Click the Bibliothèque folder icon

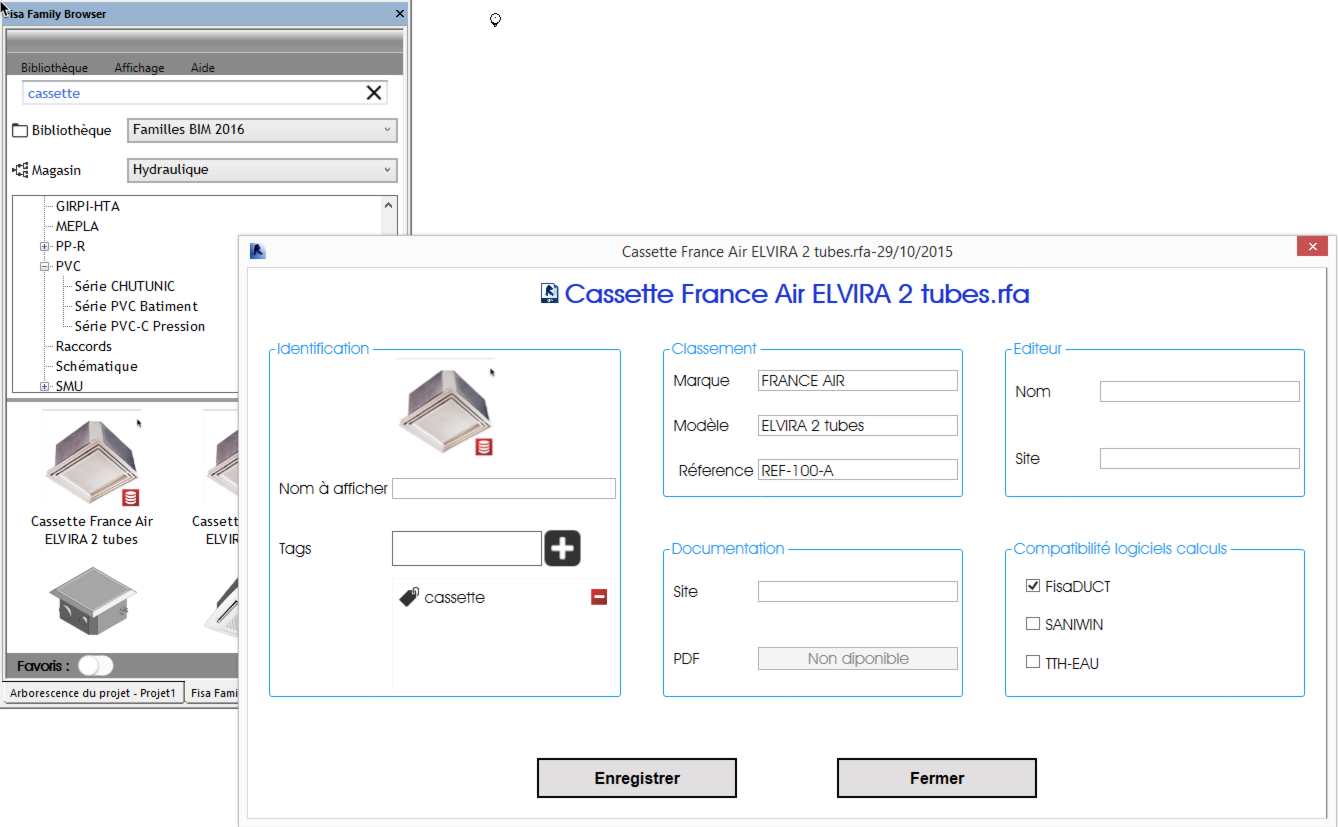coord(20,131)
